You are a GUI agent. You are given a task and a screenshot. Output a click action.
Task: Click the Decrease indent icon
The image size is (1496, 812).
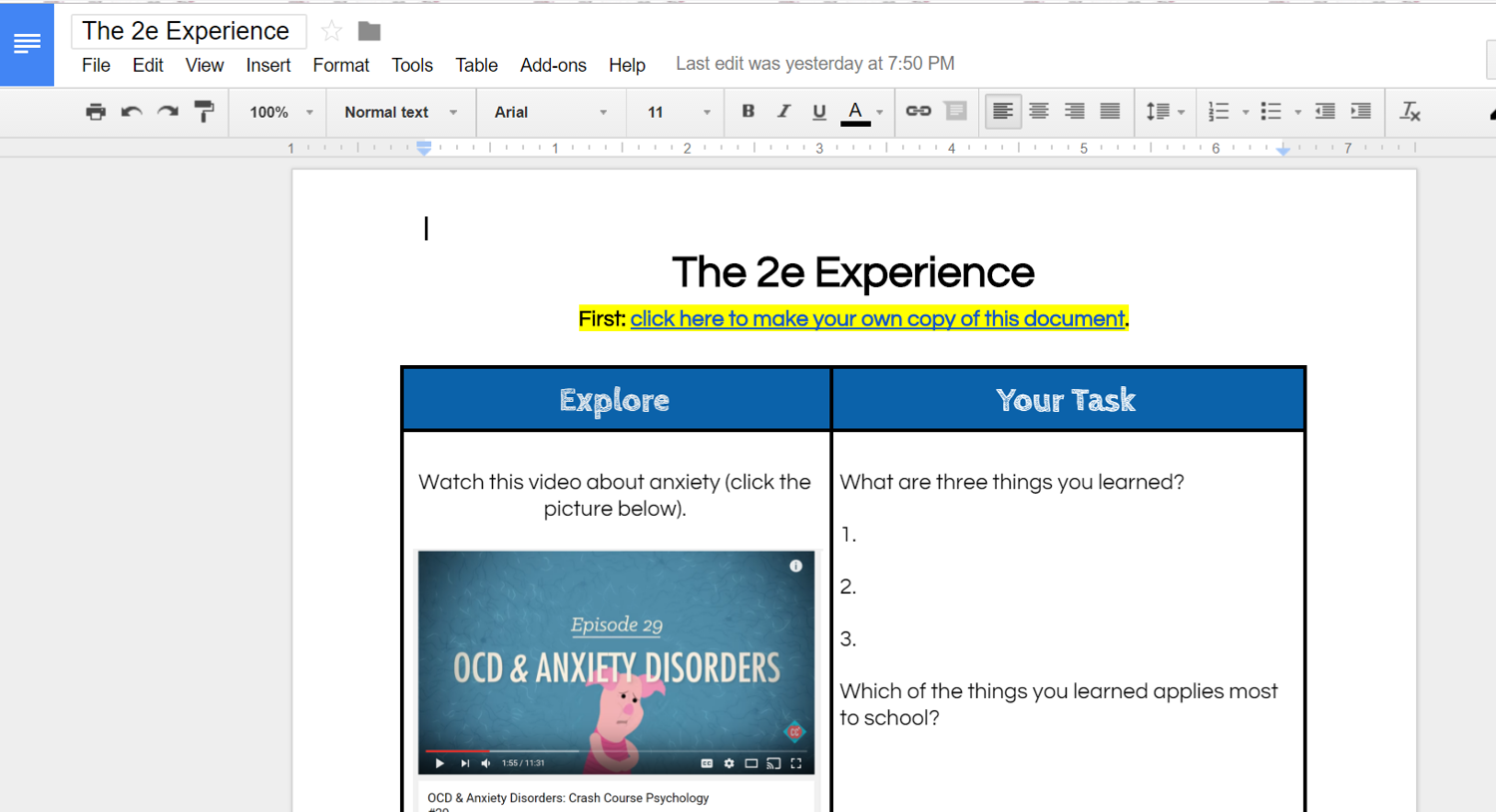tap(1324, 112)
